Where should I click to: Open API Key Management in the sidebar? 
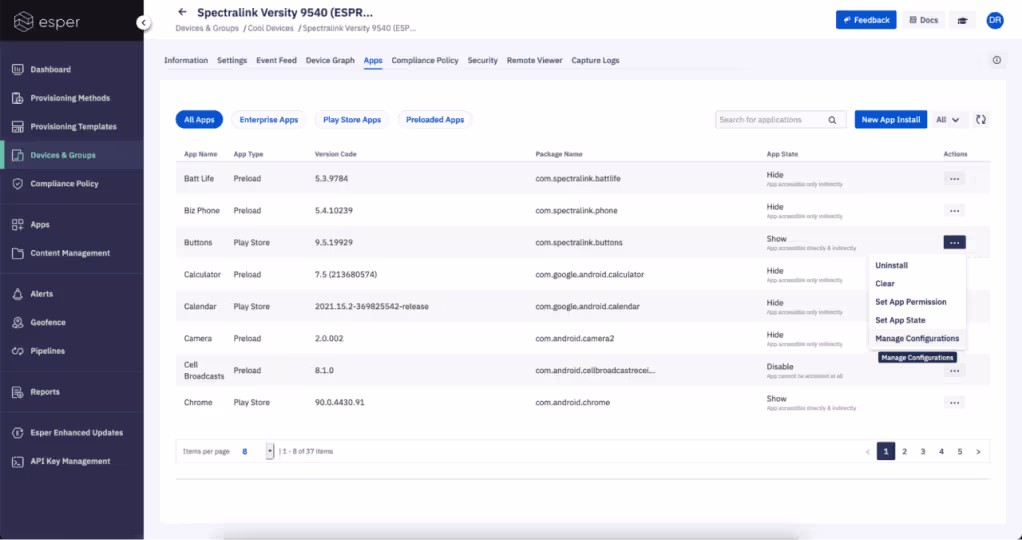[x=72, y=461]
